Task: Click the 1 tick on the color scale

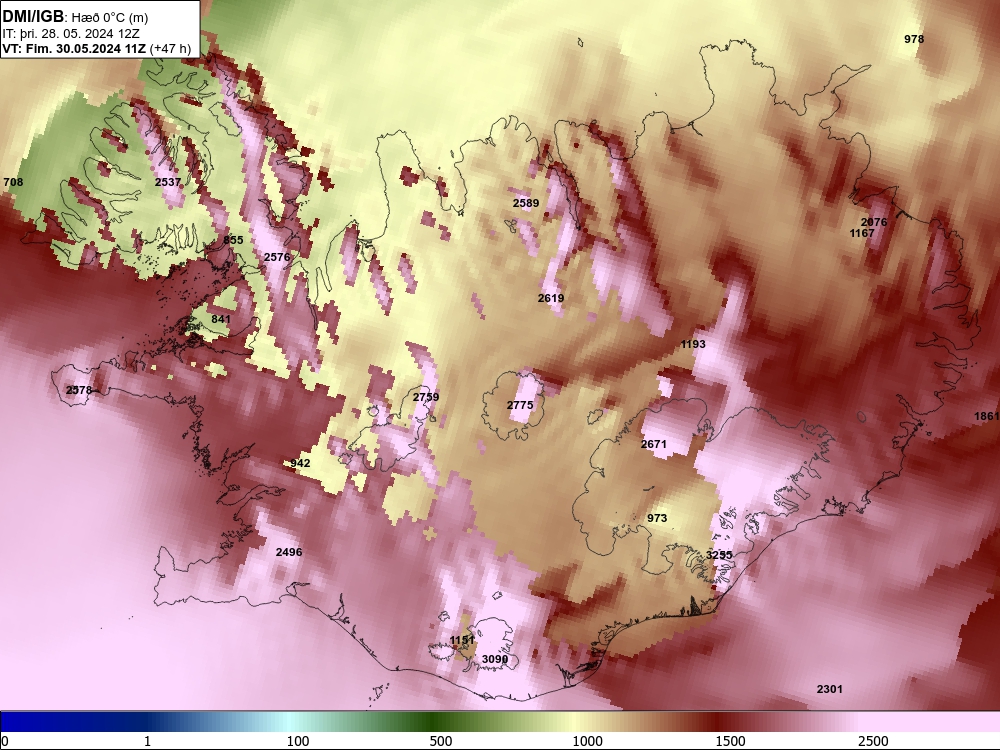Action: click(147, 740)
